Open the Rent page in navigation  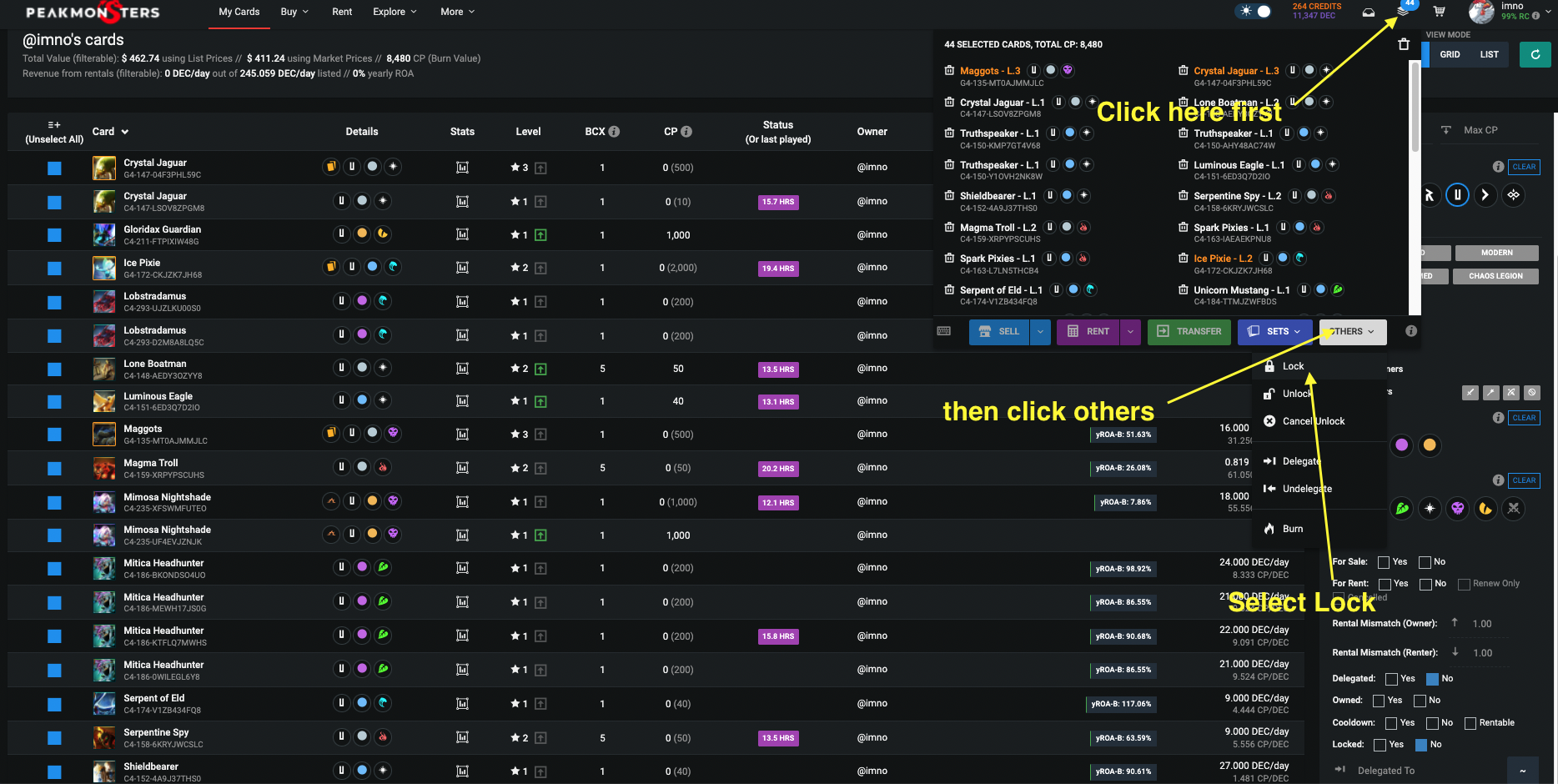tap(342, 12)
